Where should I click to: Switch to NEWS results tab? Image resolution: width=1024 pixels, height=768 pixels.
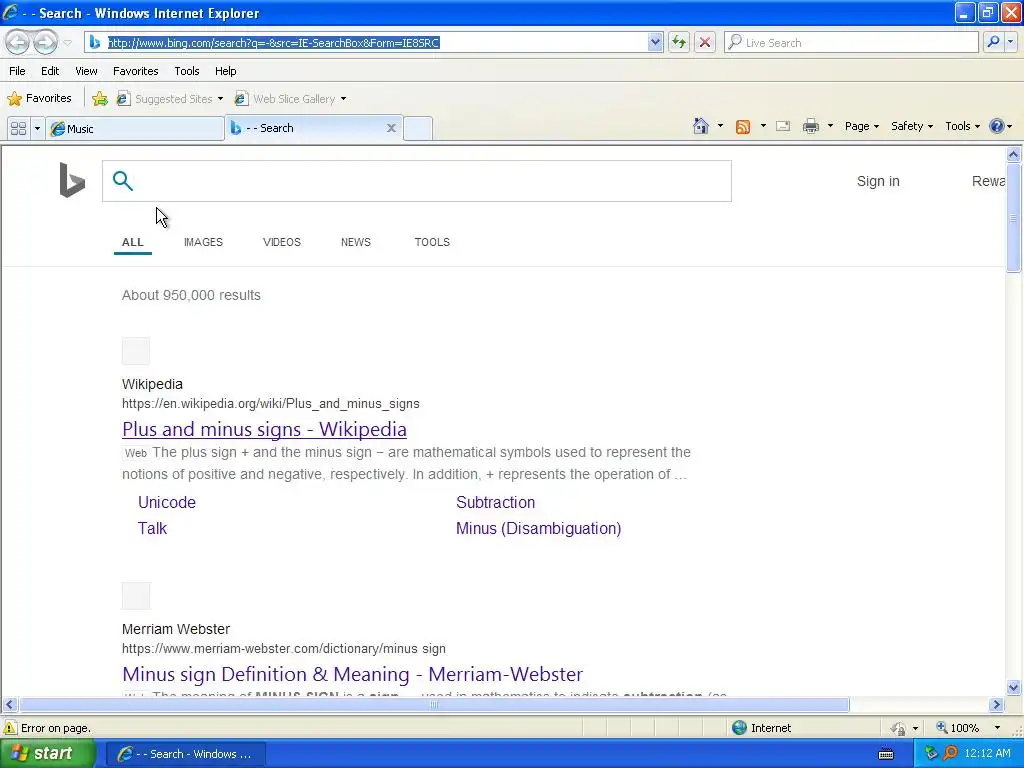point(356,242)
